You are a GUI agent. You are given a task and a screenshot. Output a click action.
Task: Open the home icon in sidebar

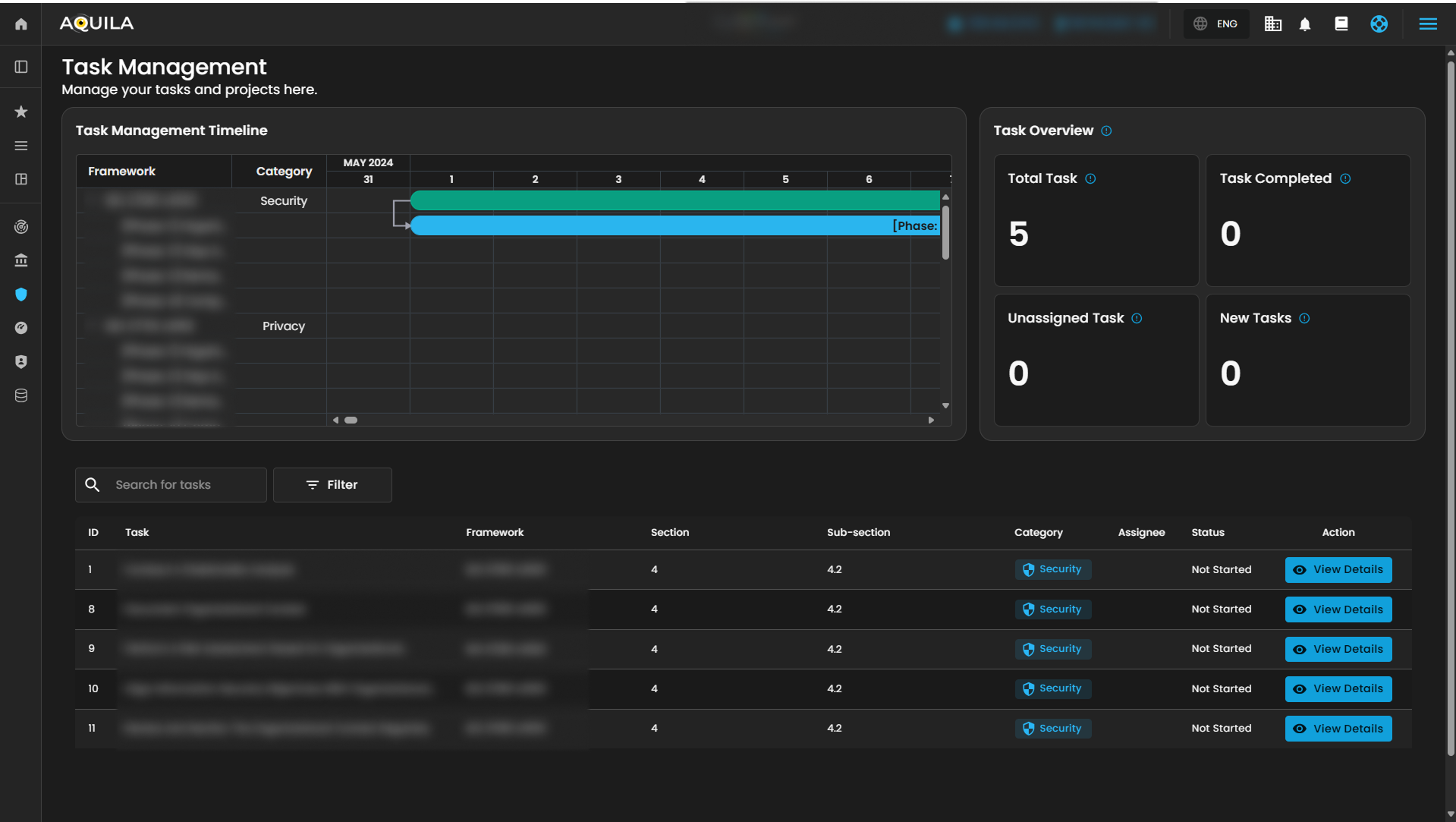point(21,24)
